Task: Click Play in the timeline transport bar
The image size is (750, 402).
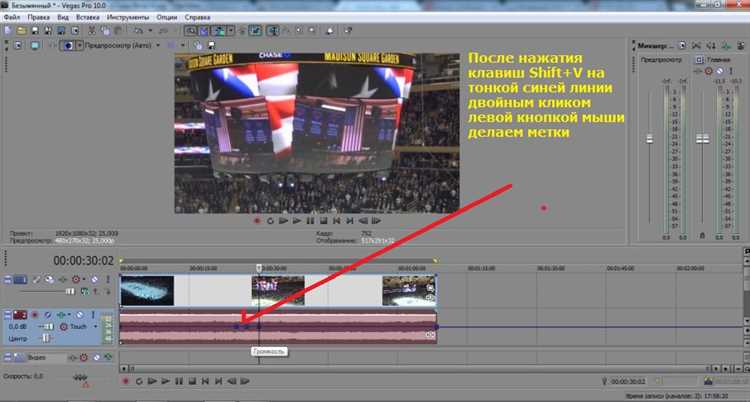Action: point(165,381)
